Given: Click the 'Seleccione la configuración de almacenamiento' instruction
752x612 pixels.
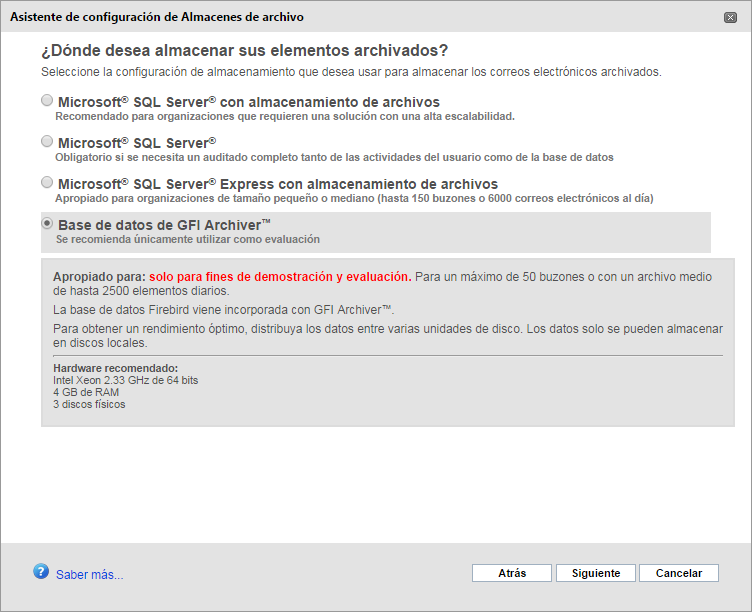Looking at the screenshot, I should point(351,72).
